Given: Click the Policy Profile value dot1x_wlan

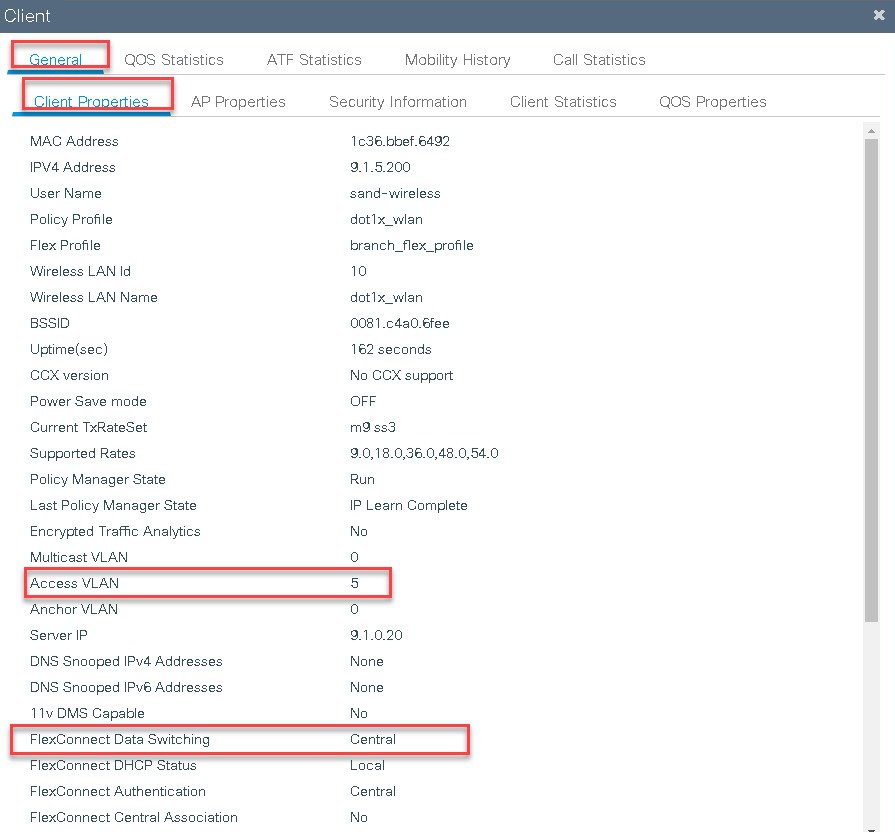Looking at the screenshot, I should (386, 220).
